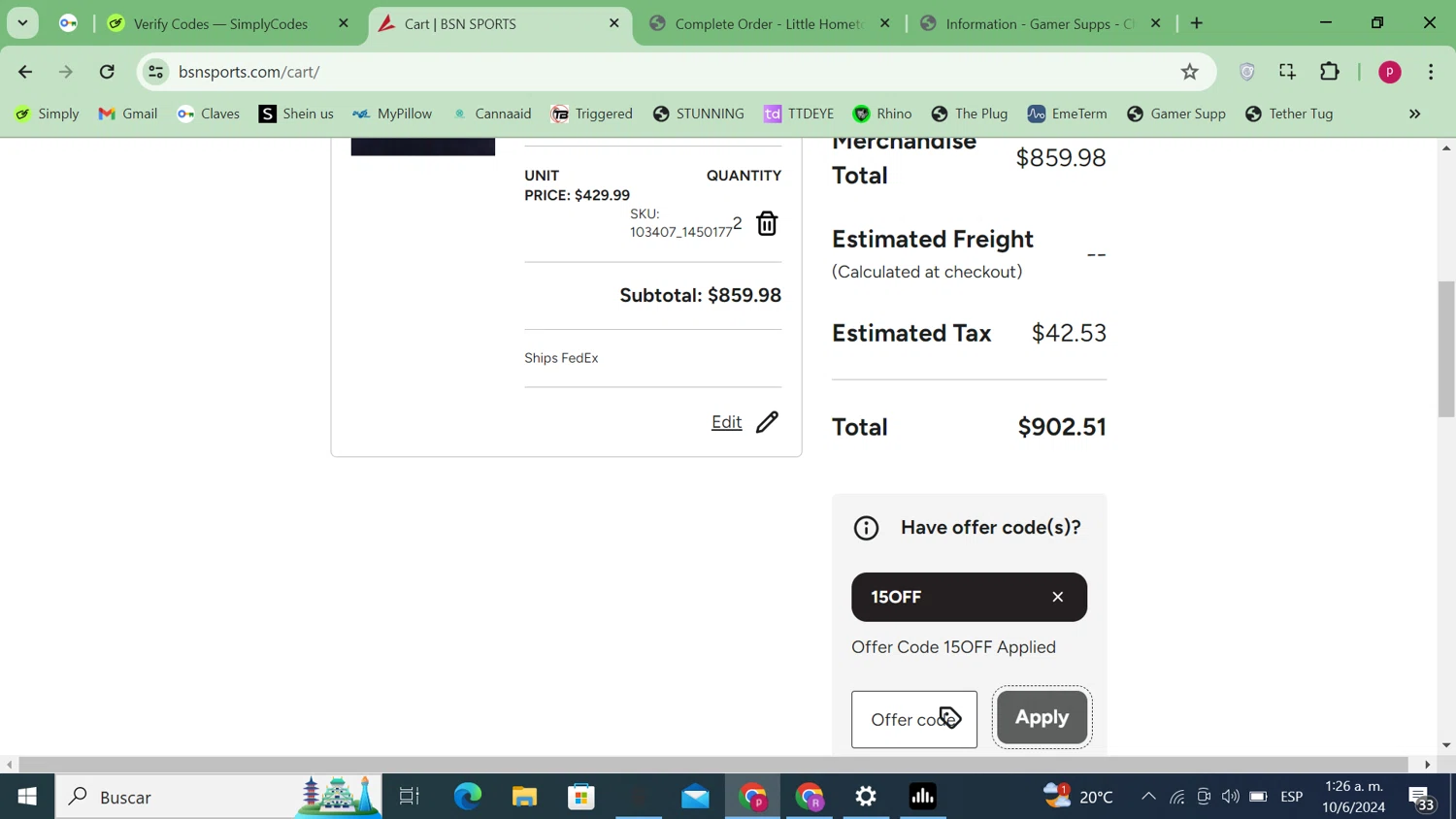Open the chart app on taskbar
Viewport: 1456px width, 819px height.
pos(923,797)
